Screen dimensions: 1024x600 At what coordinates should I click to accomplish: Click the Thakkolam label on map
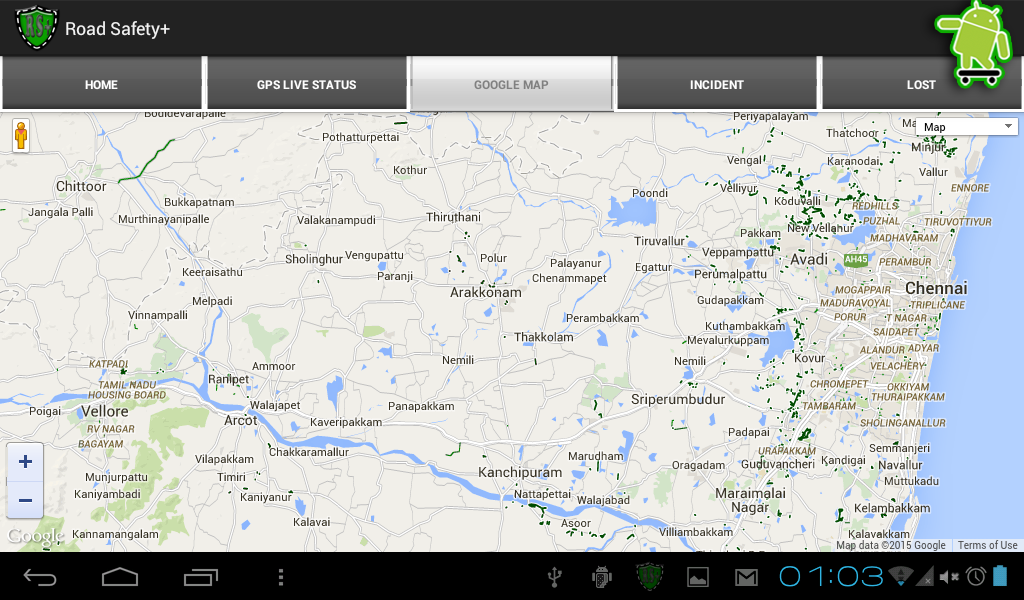(x=543, y=337)
